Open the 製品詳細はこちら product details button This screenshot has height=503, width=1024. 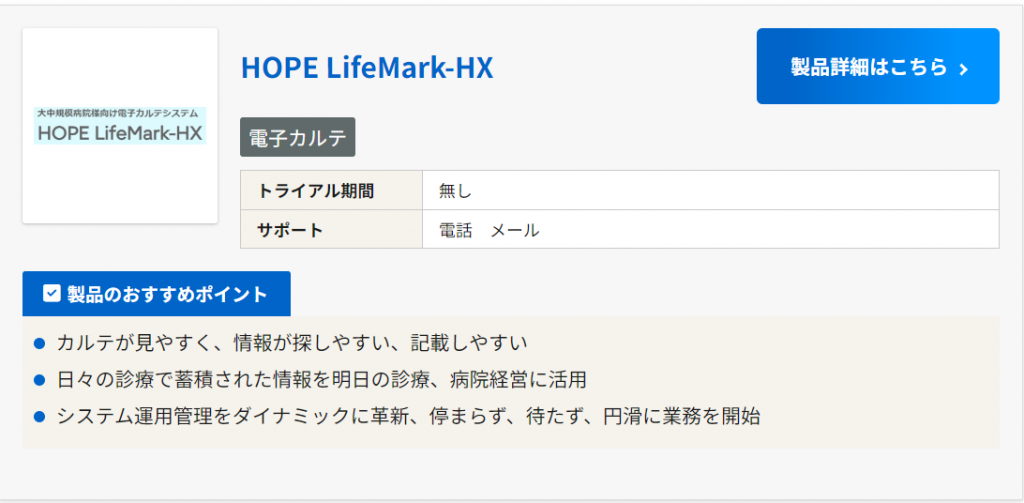tap(877, 66)
